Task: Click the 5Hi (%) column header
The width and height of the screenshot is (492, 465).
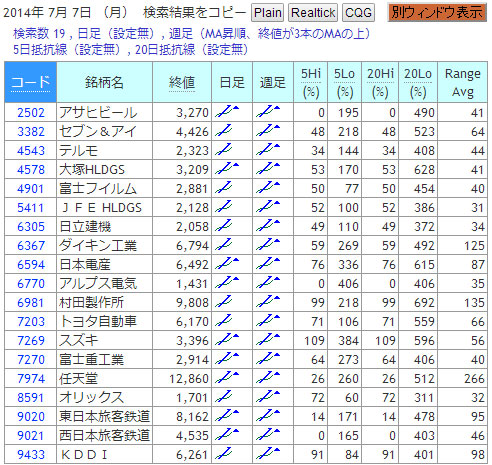Action: [x=311, y=82]
